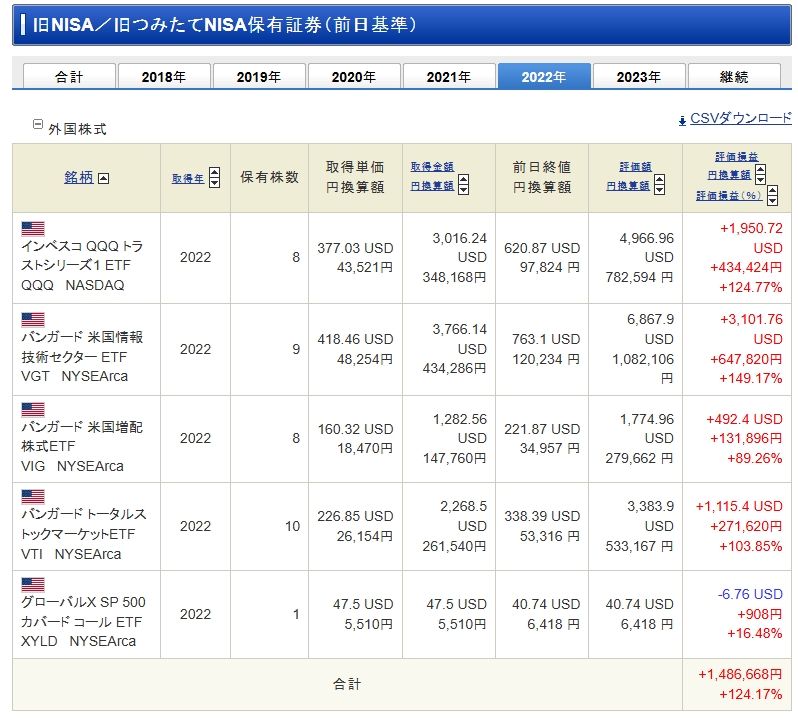Open the 2018年 tab
The image size is (798, 718).
[164, 77]
